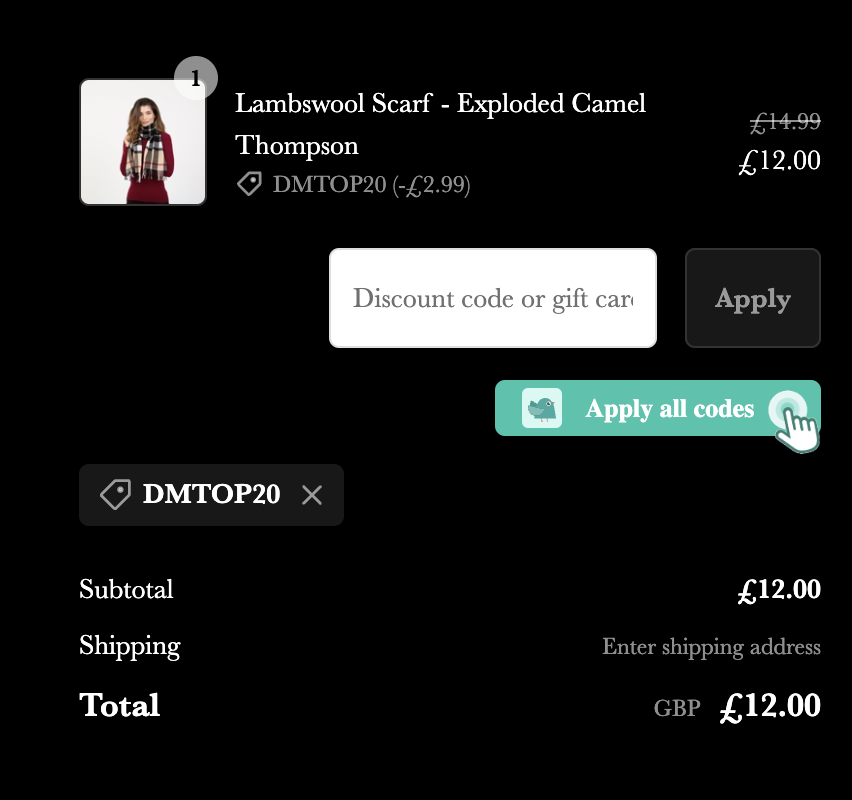This screenshot has width=852, height=800.
Task: Click the tag icon inside the DMTOP20 chip
Action: [x=117, y=494]
